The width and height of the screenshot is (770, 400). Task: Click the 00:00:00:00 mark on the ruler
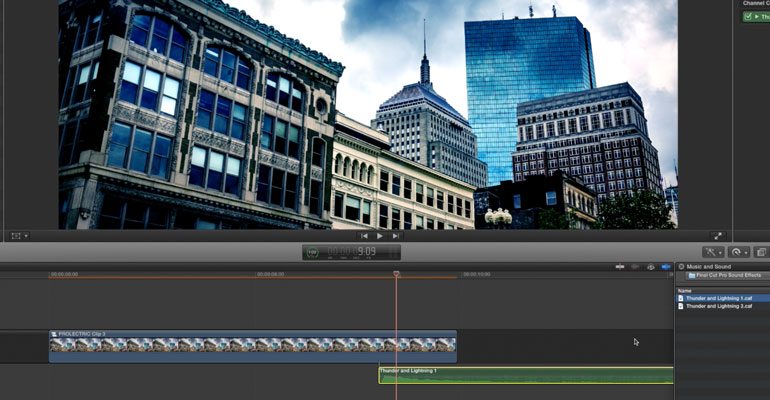coord(64,274)
